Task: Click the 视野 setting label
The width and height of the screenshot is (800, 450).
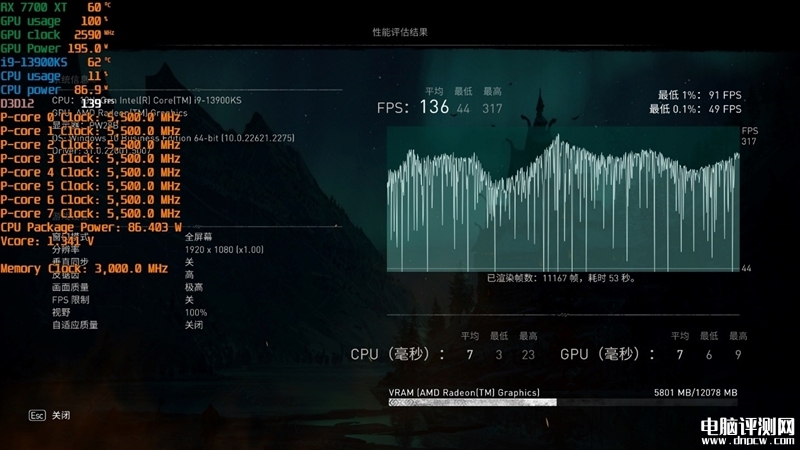Action: pos(61,312)
